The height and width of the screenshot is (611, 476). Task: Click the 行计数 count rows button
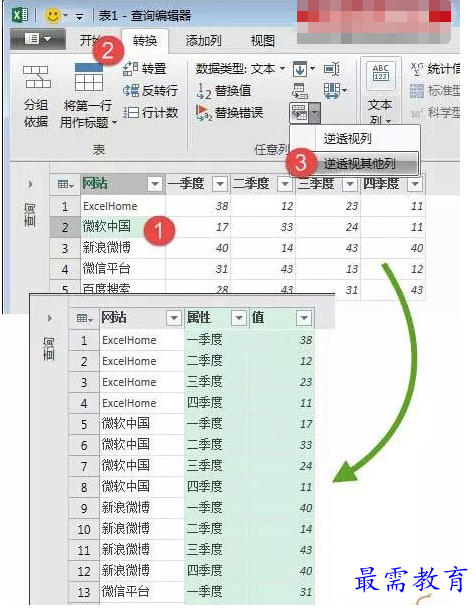point(150,113)
